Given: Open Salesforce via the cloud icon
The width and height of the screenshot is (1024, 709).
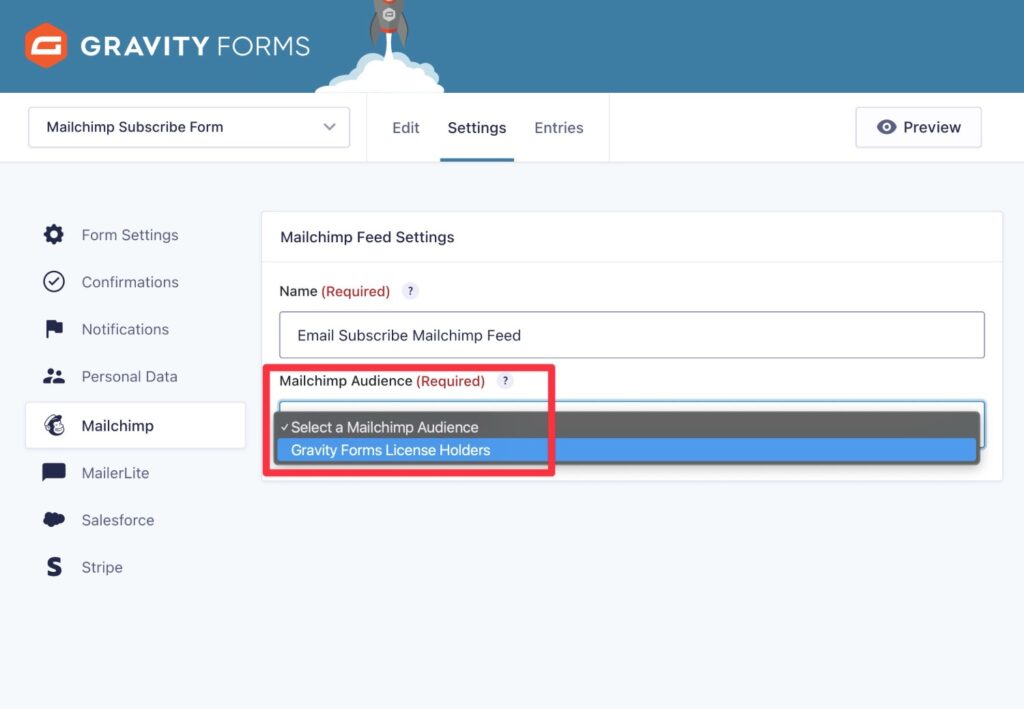Looking at the screenshot, I should (x=53, y=519).
